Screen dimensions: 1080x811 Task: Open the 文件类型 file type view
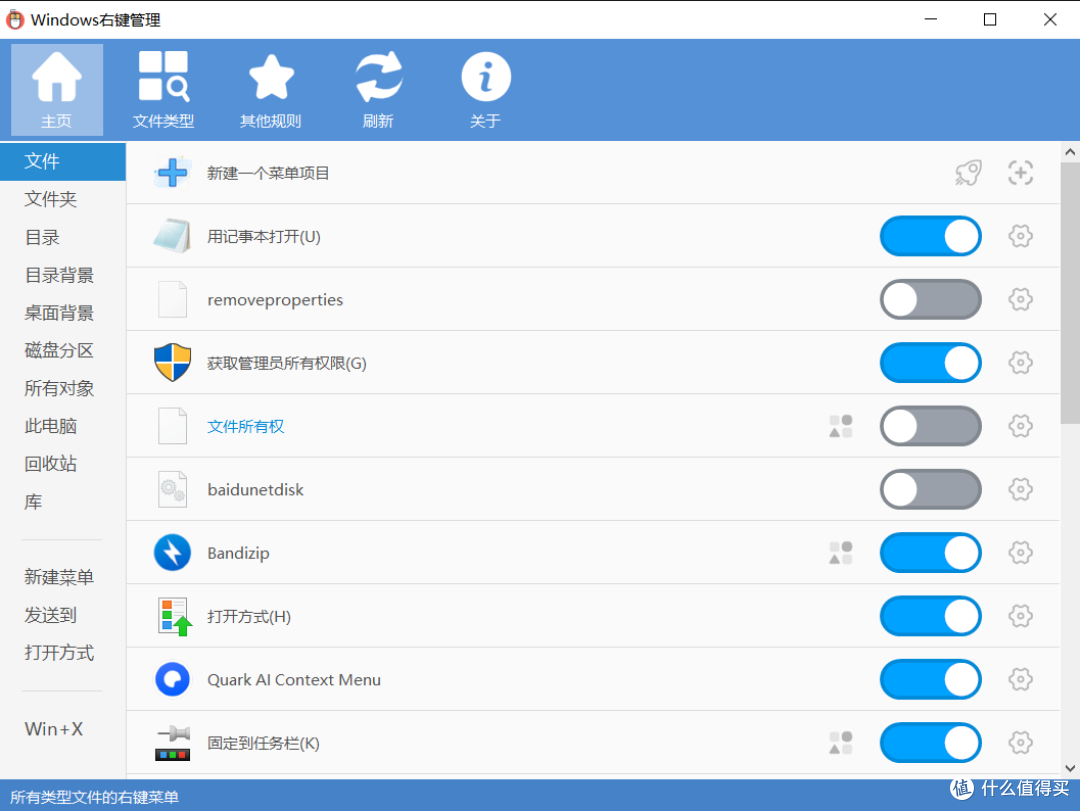coord(163,90)
